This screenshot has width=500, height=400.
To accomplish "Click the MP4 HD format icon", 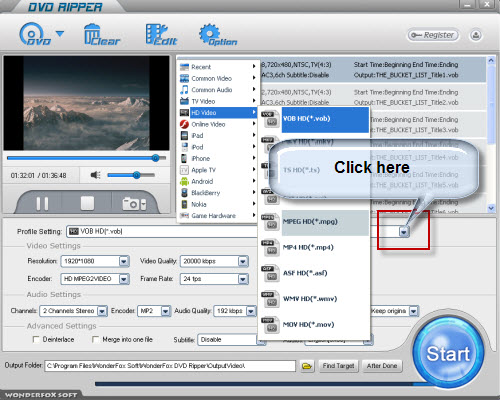I will (x=270, y=248).
